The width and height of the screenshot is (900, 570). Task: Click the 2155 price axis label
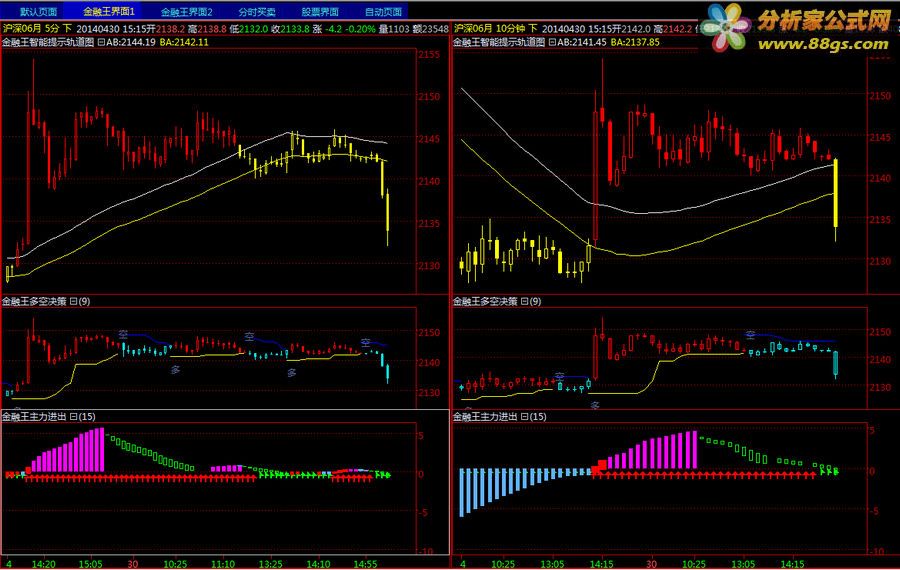tap(429, 55)
